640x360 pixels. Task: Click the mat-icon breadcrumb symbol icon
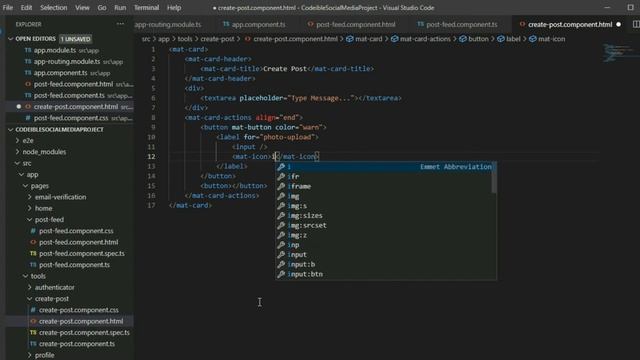[533, 39]
